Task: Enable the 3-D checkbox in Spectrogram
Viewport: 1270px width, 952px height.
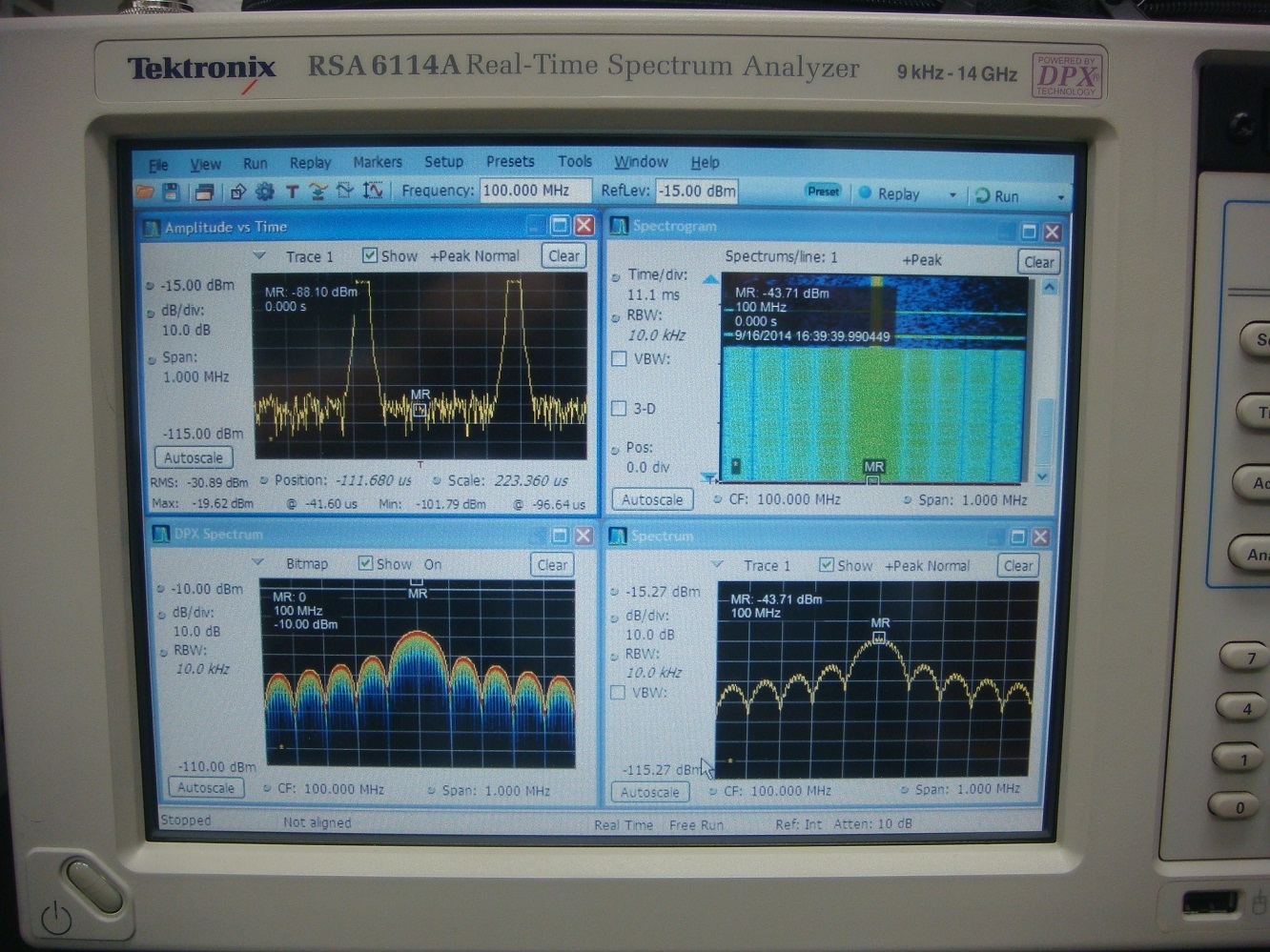Action: click(618, 409)
